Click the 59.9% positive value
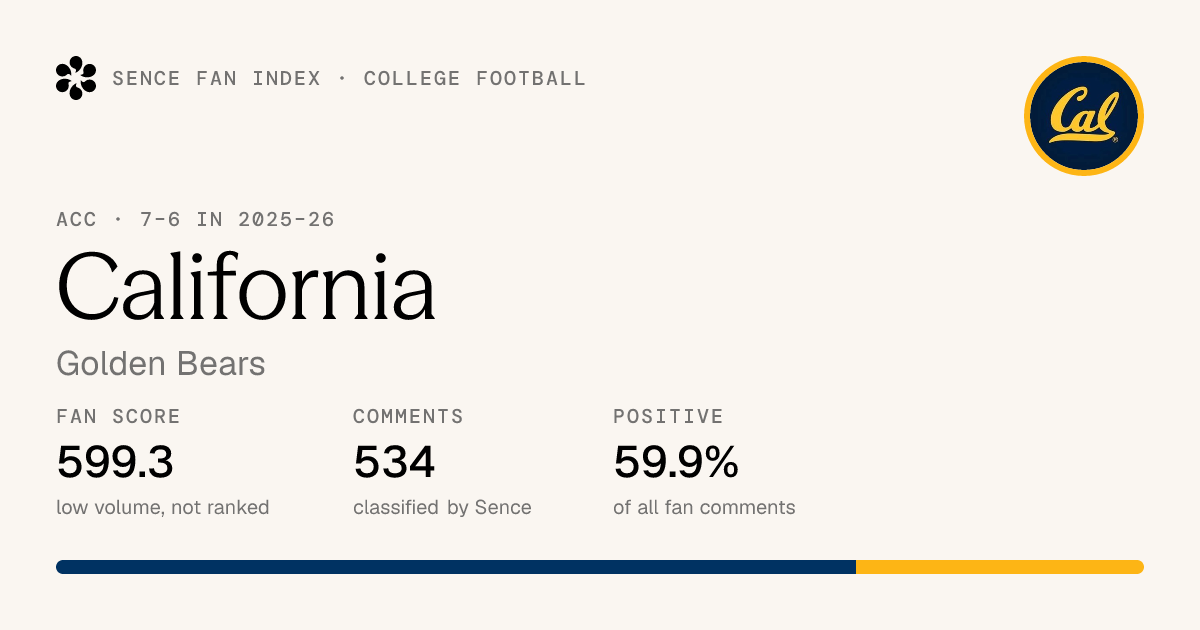Viewport: 1200px width, 630px height. 676,462
